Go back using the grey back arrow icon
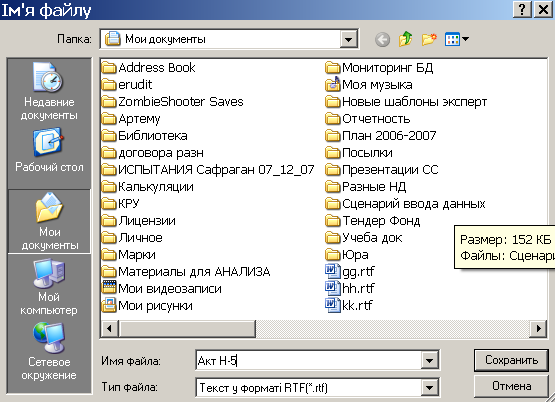This screenshot has width=555, height=402. [x=382, y=39]
